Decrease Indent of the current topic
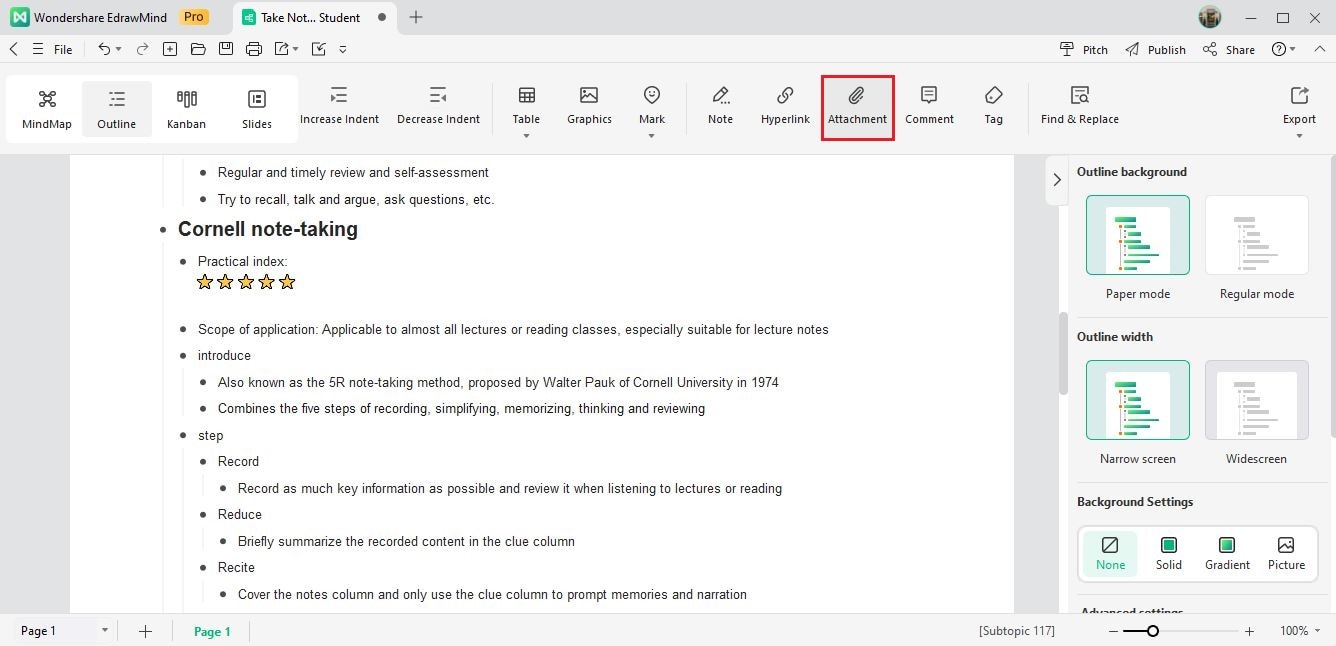Image resolution: width=1336 pixels, height=646 pixels. pyautogui.click(x=438, y=106)
